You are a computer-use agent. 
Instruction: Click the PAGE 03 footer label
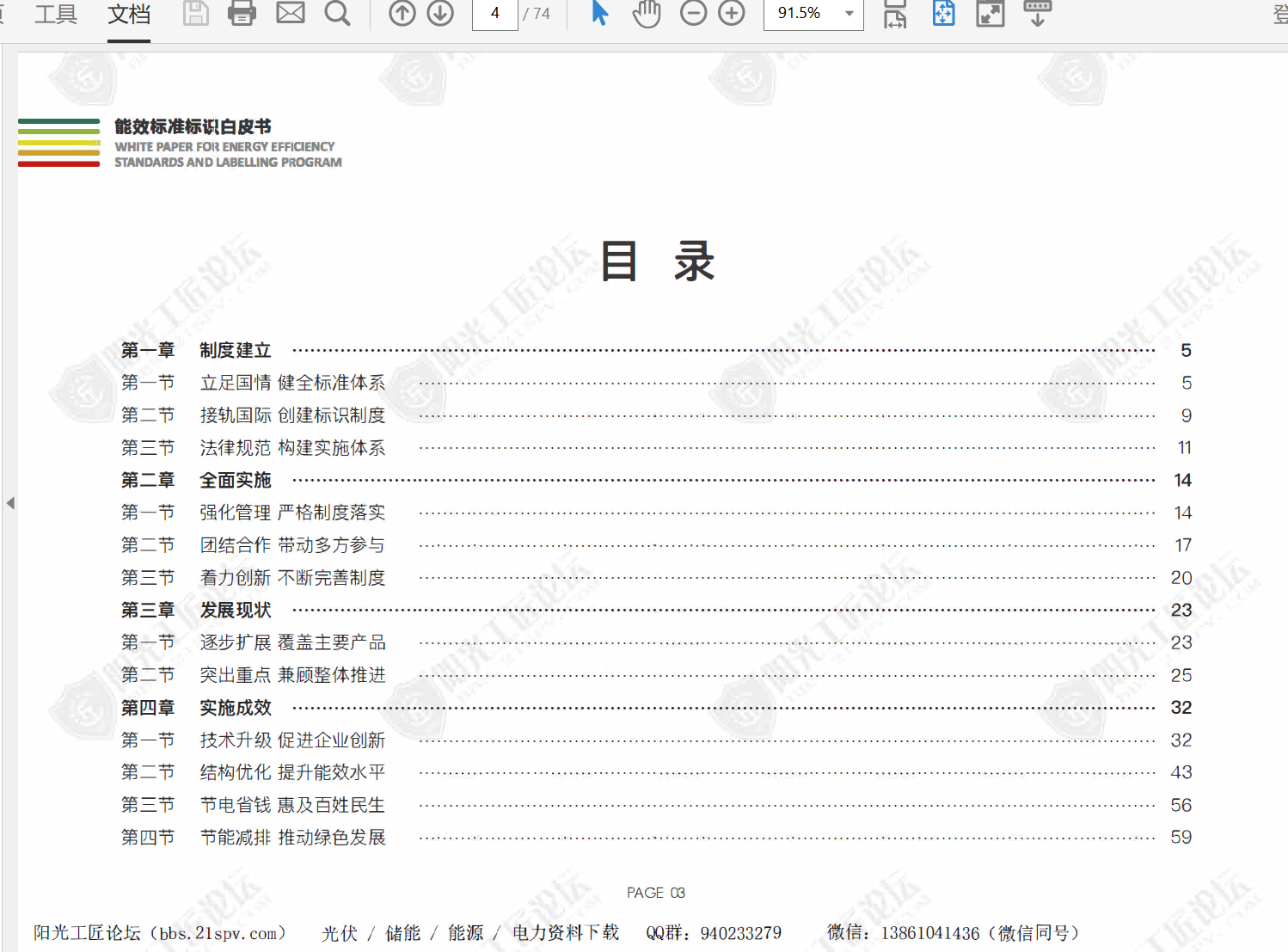tap(656, 893)
